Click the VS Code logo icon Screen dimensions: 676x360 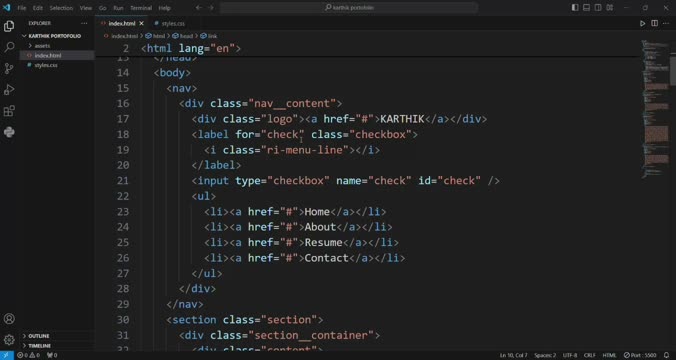point(6,8)
